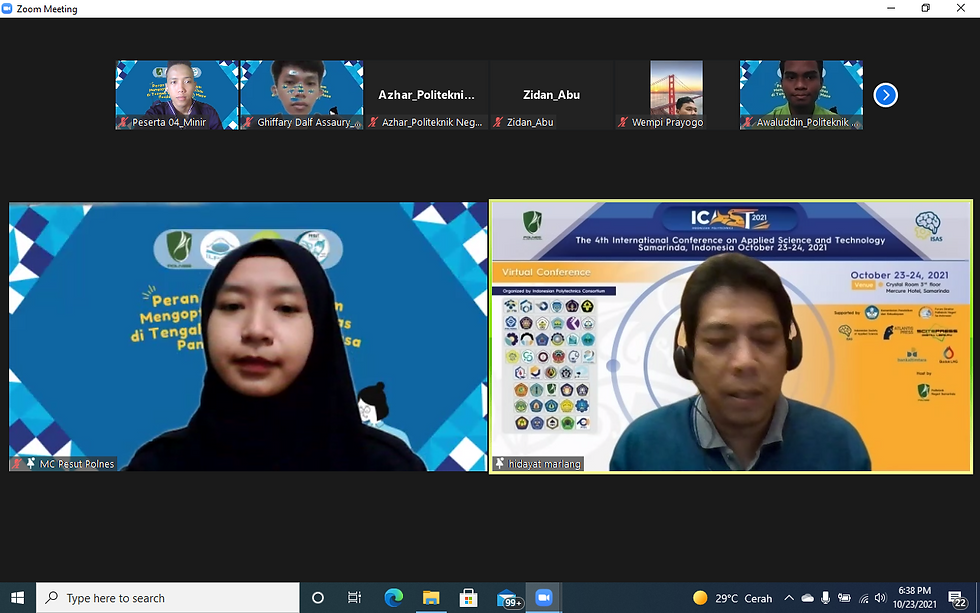
Task: Click the 'MC Resut Polnes' name label
Action: pyautogui.click(x=77, y=464)
